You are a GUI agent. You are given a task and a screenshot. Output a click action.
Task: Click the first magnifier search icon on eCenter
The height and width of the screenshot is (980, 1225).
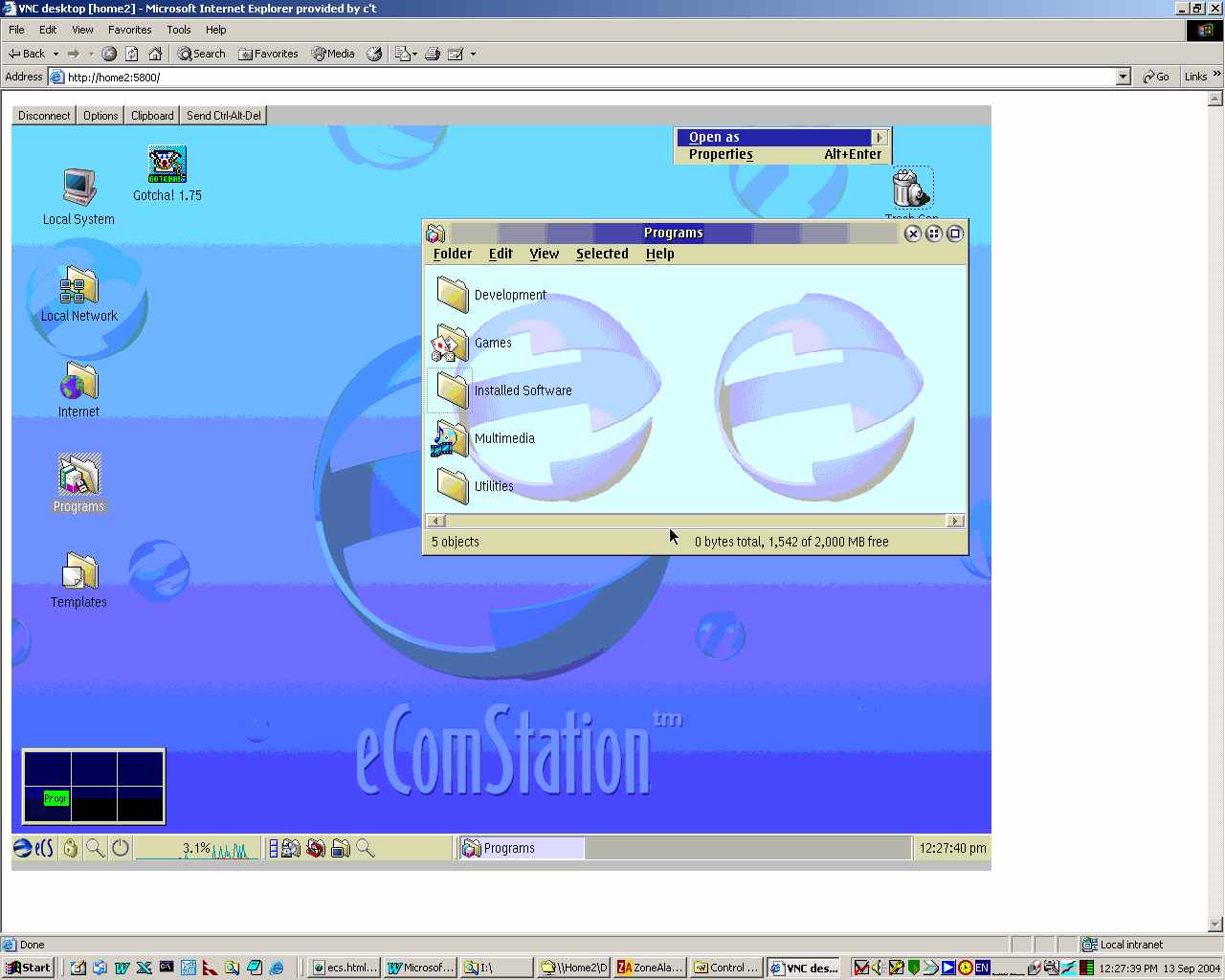point(95,848)
